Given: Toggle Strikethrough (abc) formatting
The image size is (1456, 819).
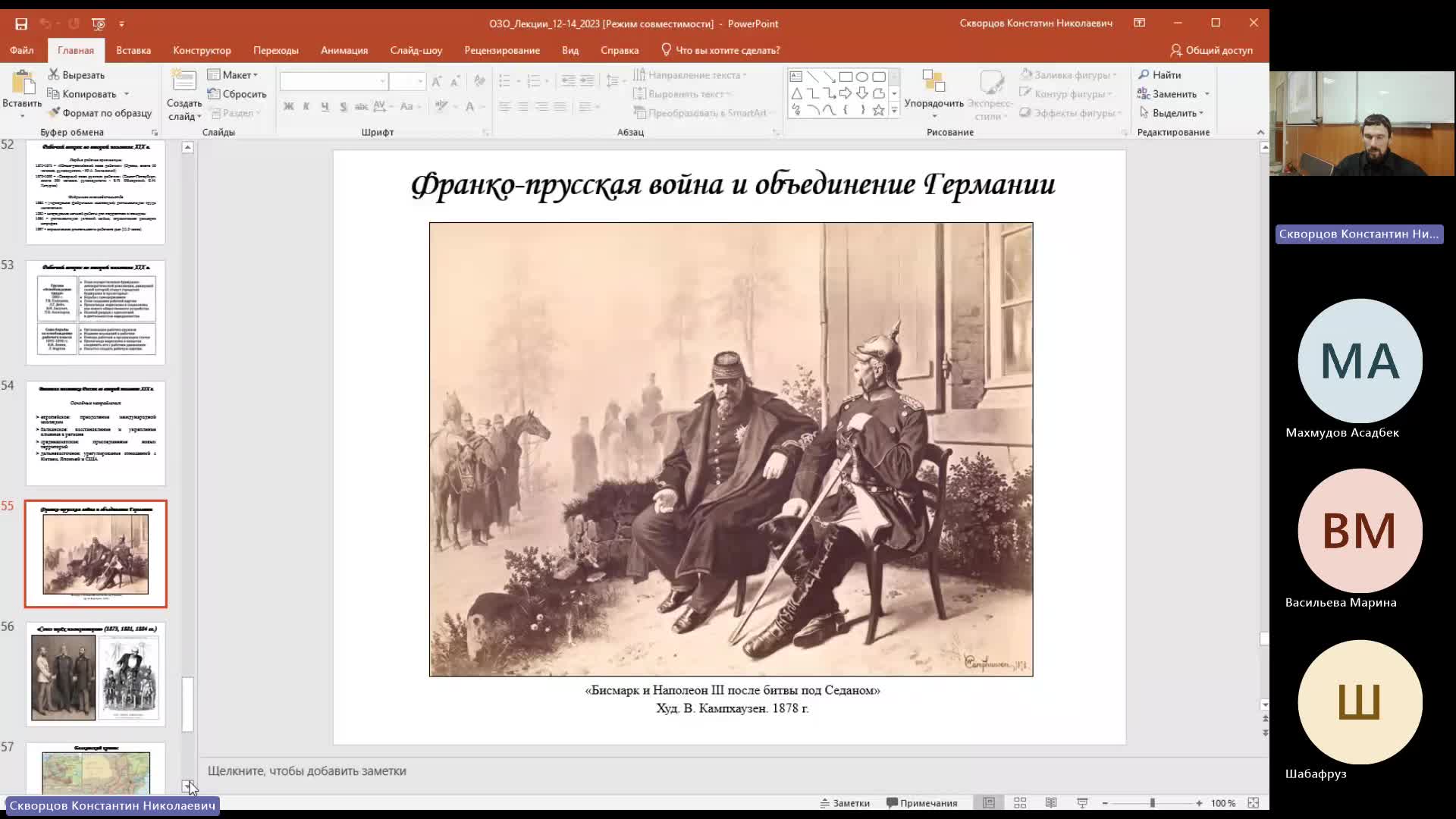Looking at the screenshot, I should (361, 107).
